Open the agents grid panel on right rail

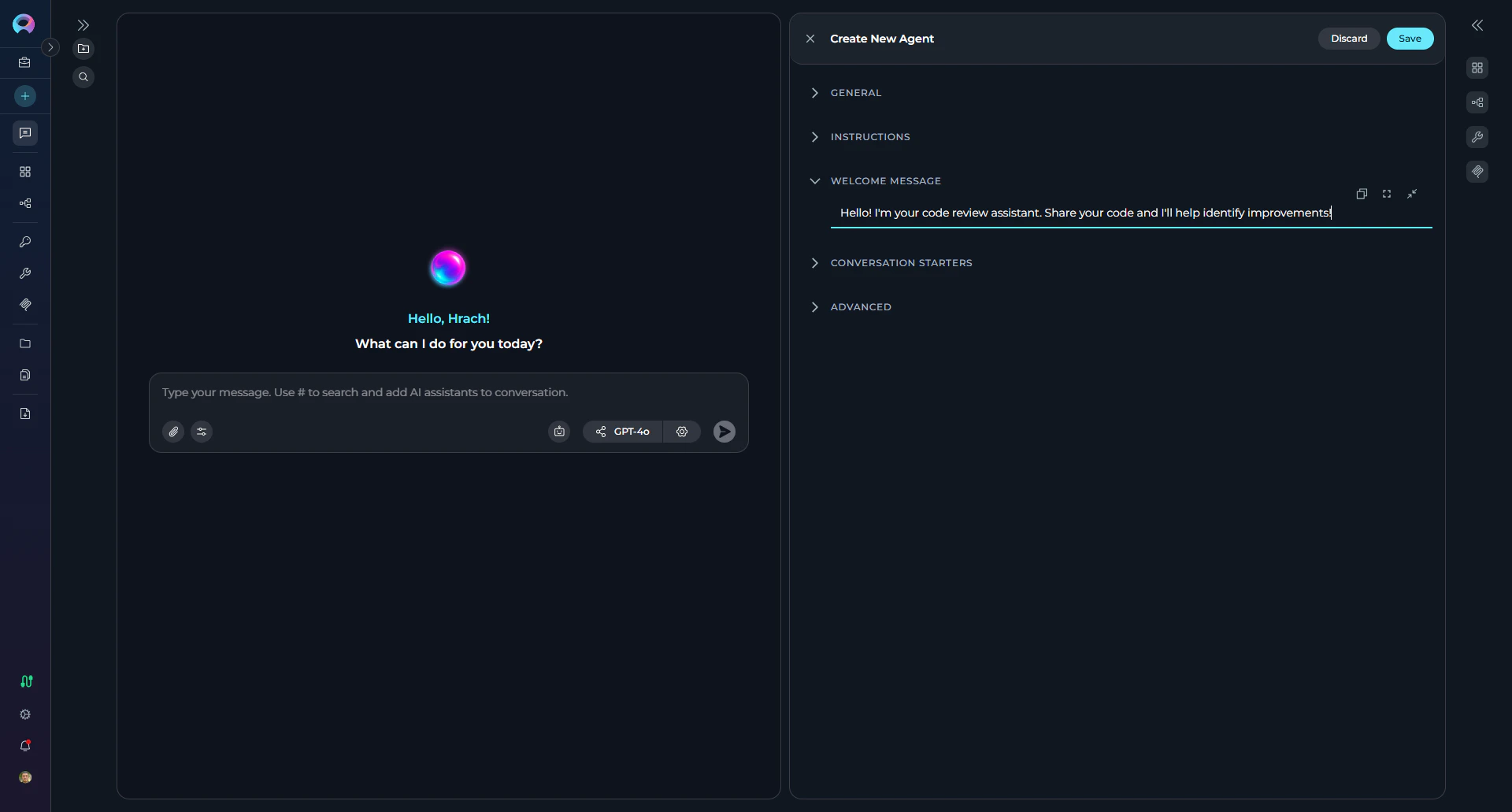(1477, 68)
